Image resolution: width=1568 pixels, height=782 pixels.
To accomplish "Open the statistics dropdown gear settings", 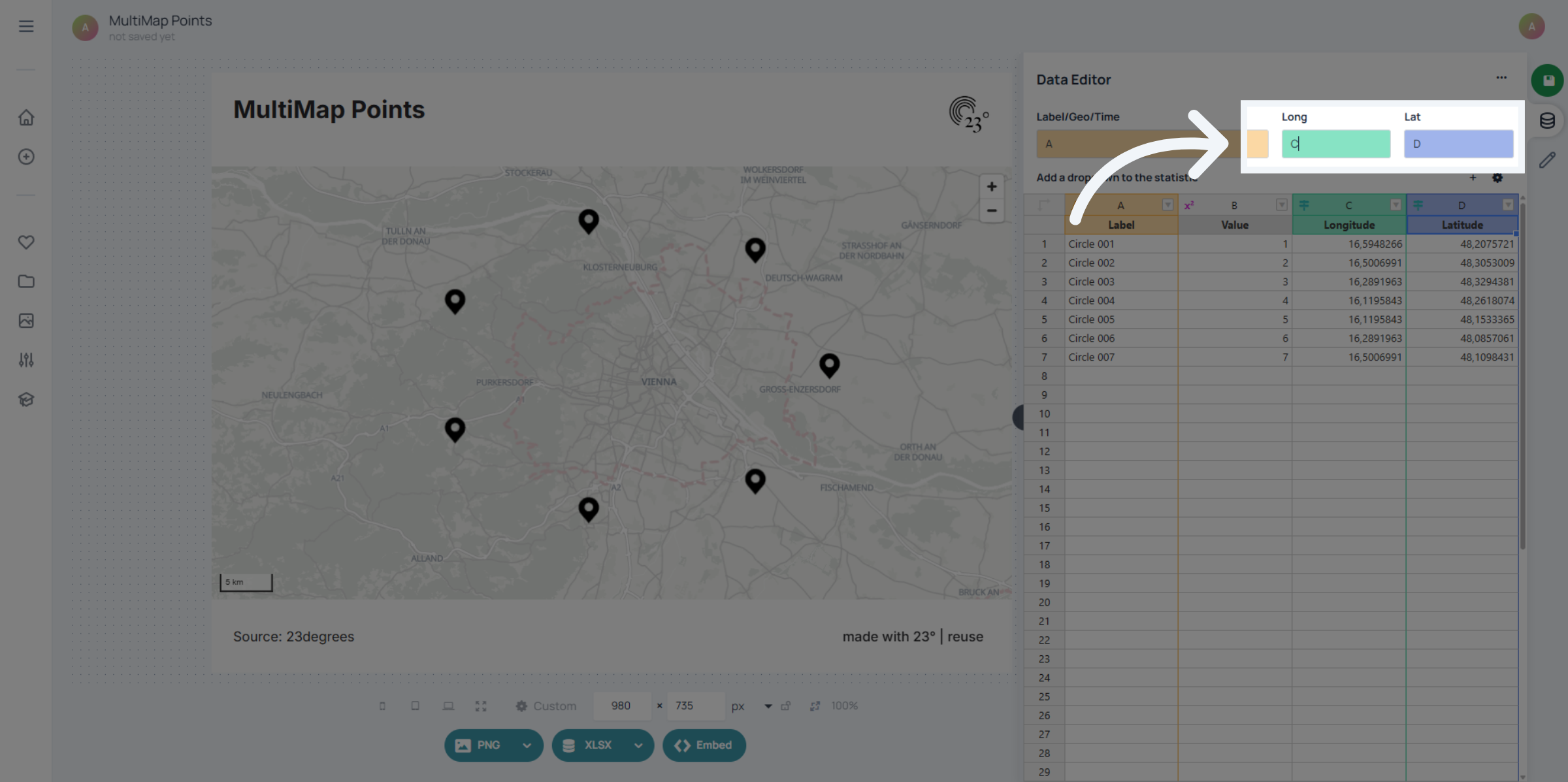I will (1497, 178).
